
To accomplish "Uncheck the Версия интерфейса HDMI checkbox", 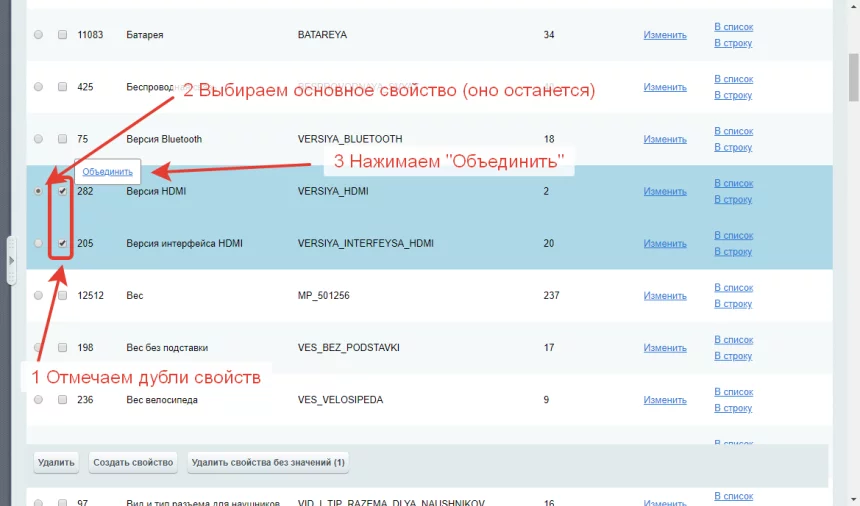I will coord(62,243).
